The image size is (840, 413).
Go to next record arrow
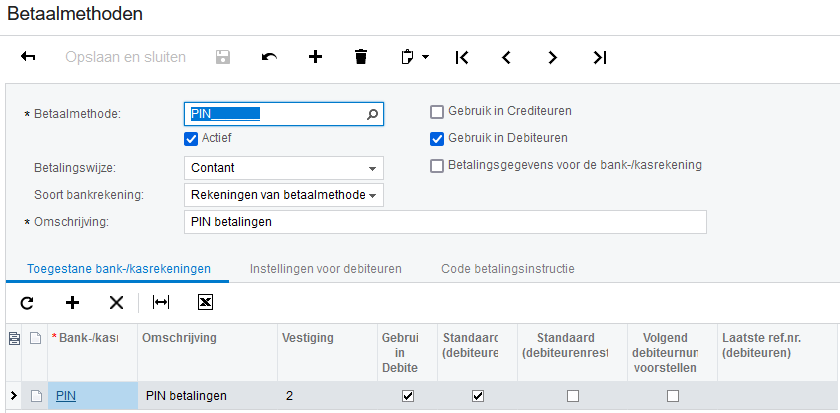pyautogui.click(x=552, y=57)
